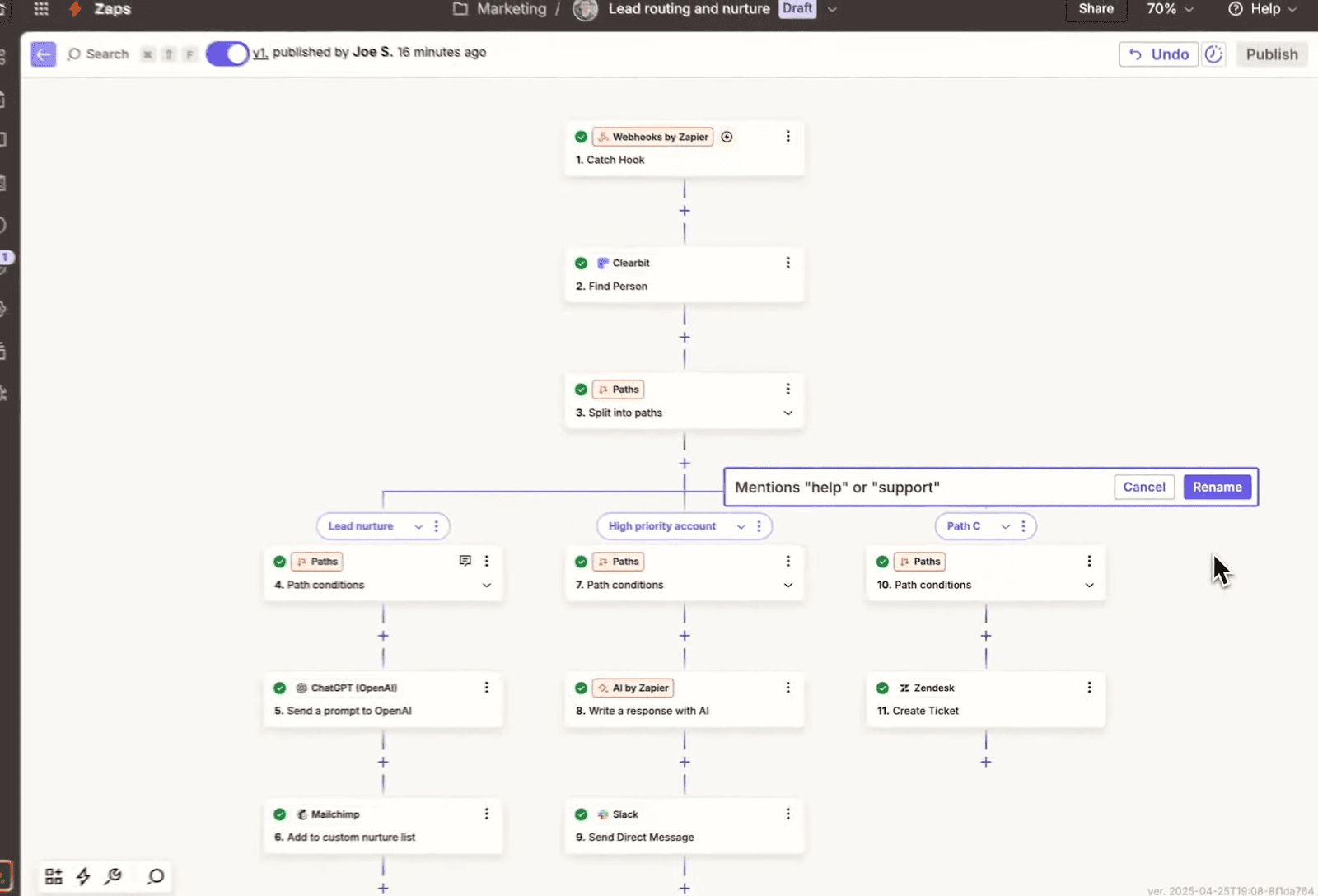Open the Marketing folder breadcrumb
Image resolution: width=1318 pixels, height=896 pixels.
pyautogui.click(x=500, y=9)
